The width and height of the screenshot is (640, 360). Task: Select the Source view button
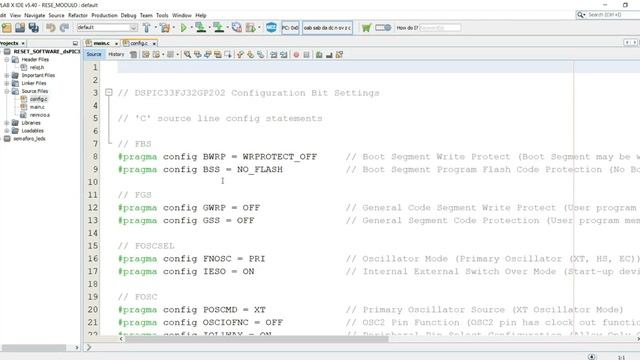pyautogui.click(x=94, y=54)
